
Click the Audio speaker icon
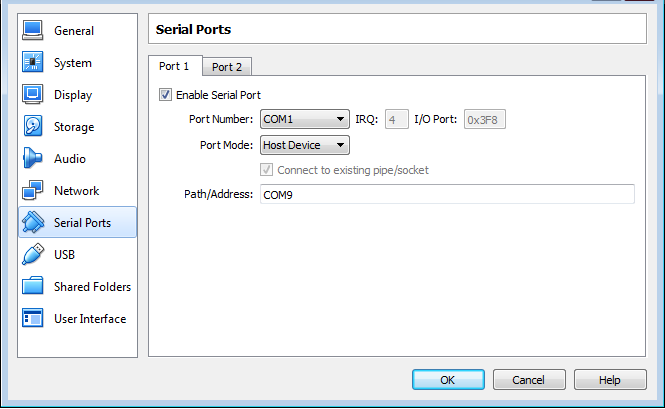tap(33, 158)
